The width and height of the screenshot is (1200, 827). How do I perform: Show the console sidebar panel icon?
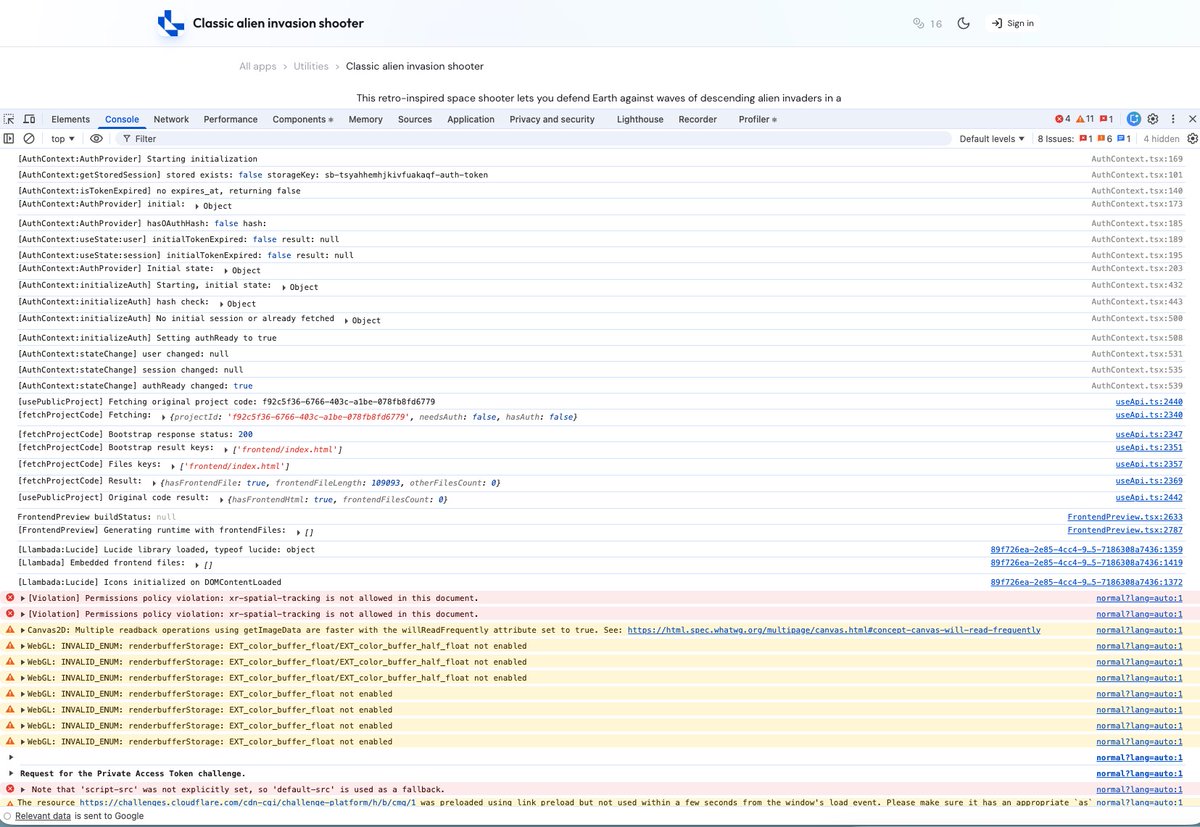[x=9, y=139]
